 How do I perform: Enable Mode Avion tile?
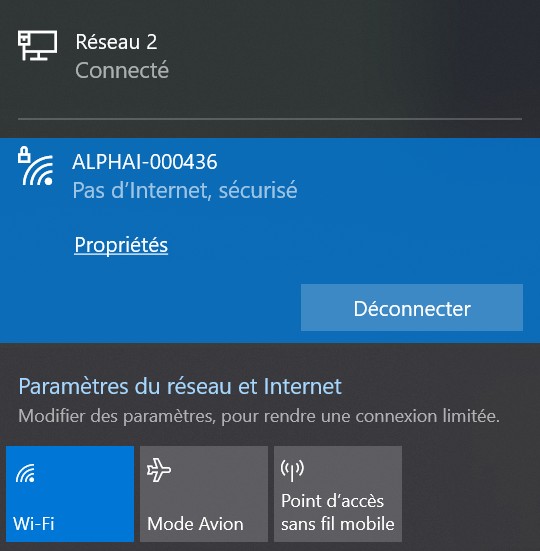click(204, 494)
